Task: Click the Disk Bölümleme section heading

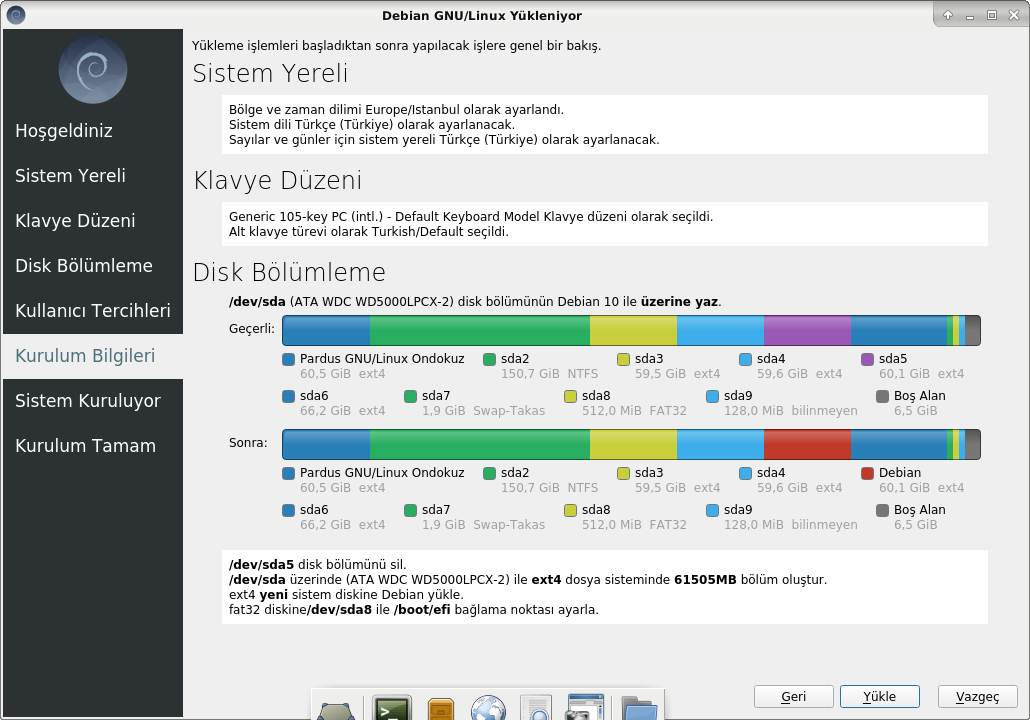Action: pos(289,272)
